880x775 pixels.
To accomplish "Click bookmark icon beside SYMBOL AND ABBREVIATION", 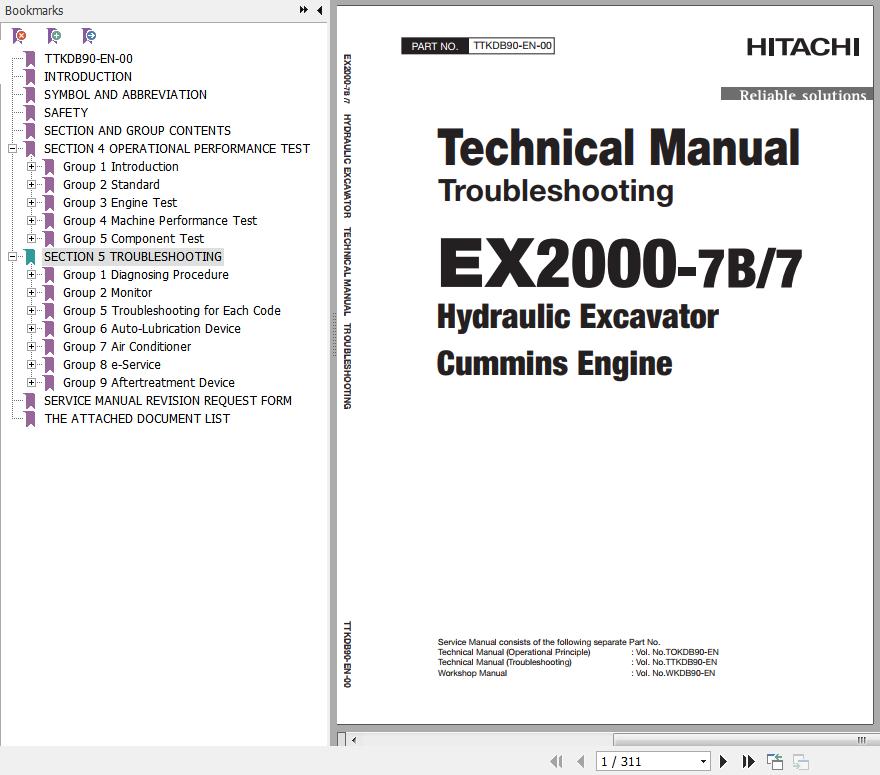I will click(x=30, y=95).
